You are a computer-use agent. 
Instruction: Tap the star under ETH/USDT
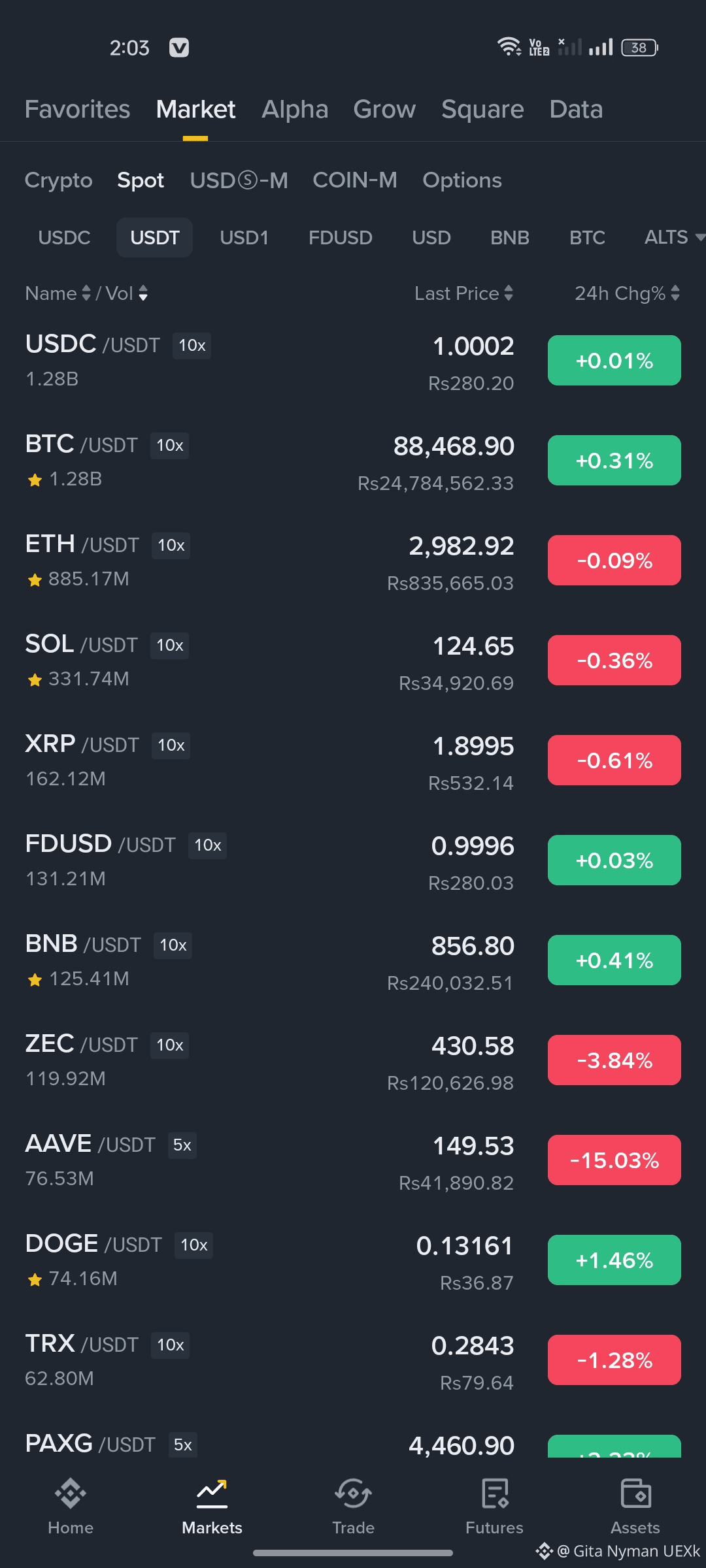(35, 580)
